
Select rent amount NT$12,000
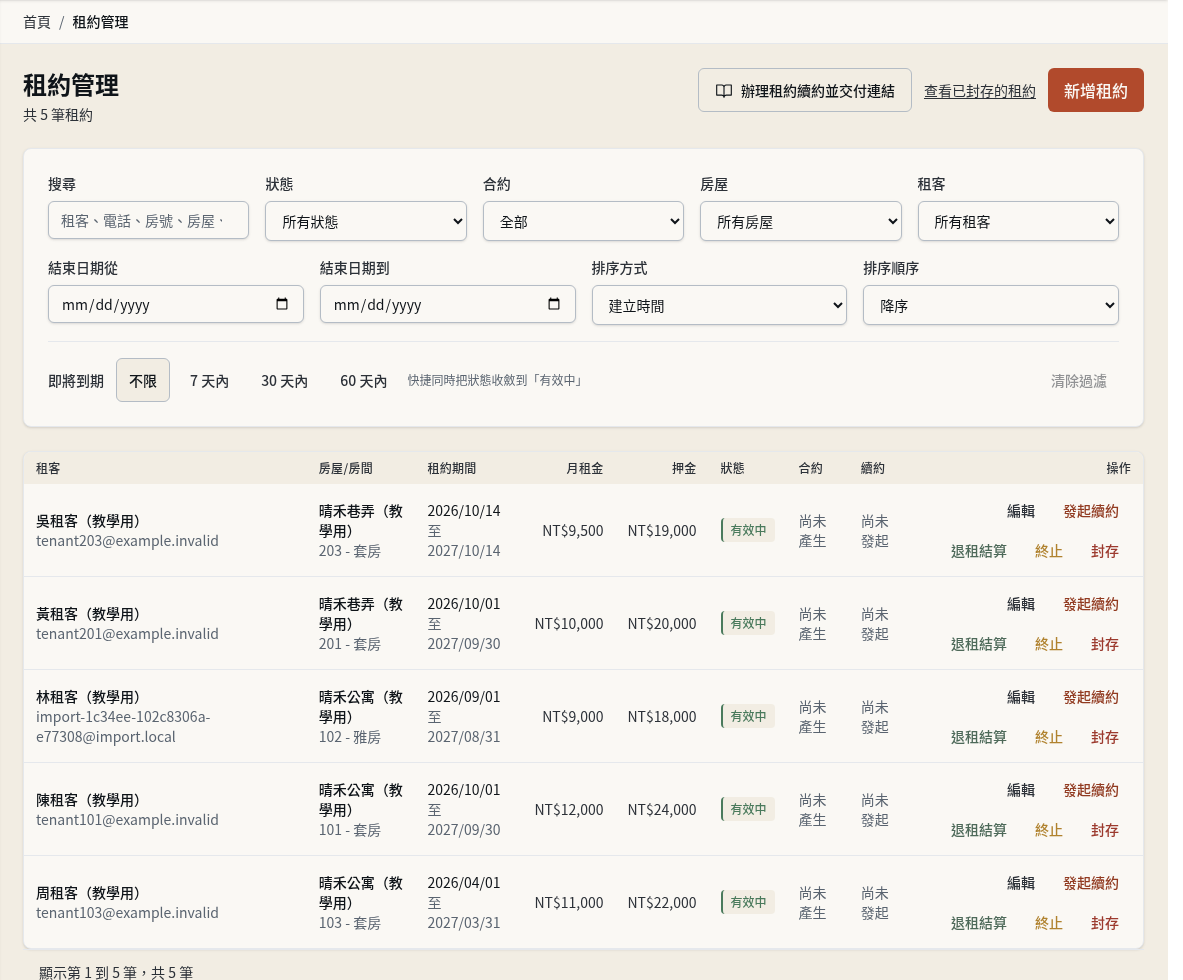click(x=569, y=809)
